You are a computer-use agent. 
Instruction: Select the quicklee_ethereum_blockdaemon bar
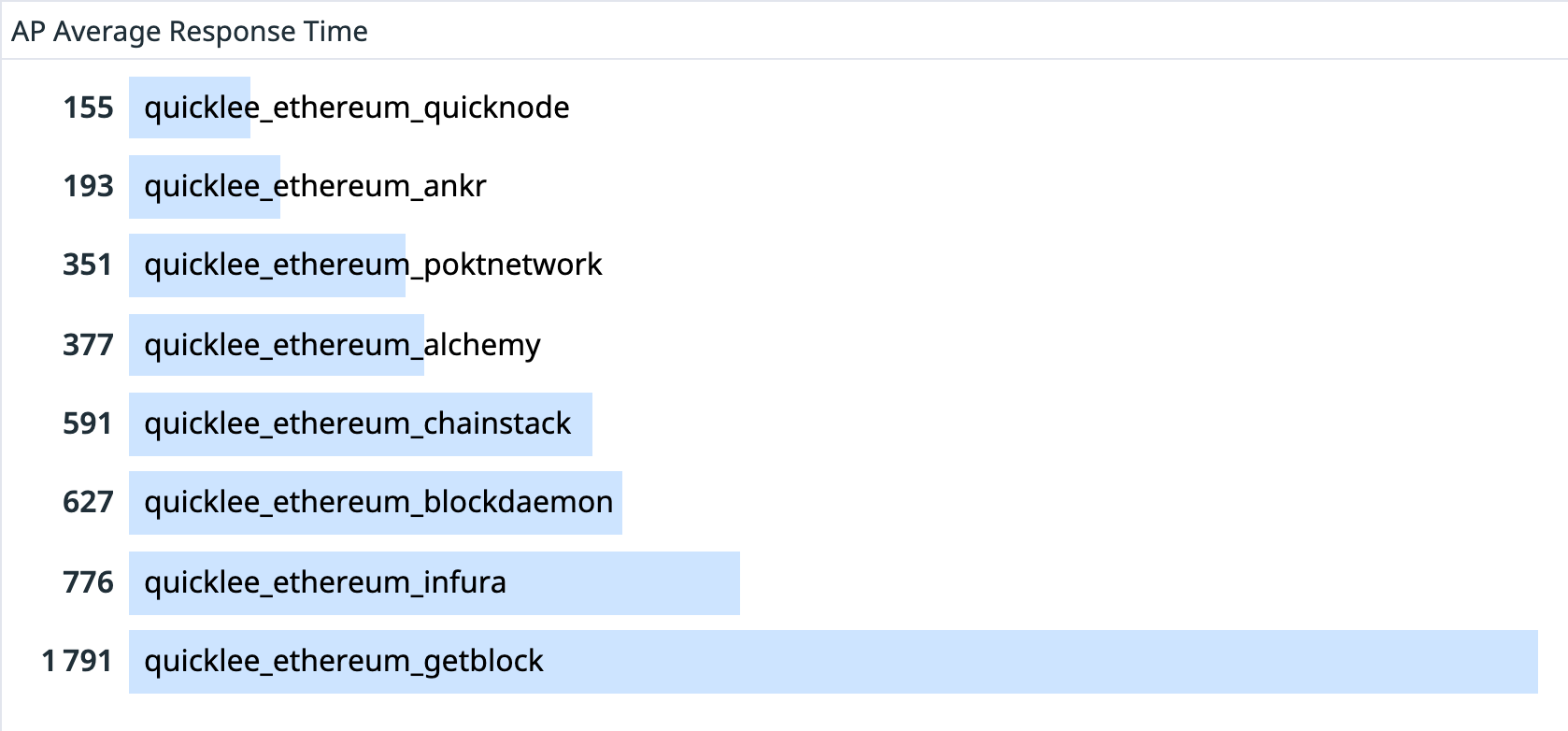(x=376, y=503)
